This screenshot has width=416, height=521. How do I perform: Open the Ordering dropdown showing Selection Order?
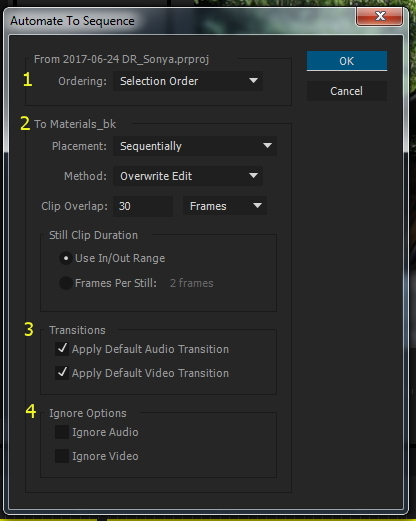[188, 81]
